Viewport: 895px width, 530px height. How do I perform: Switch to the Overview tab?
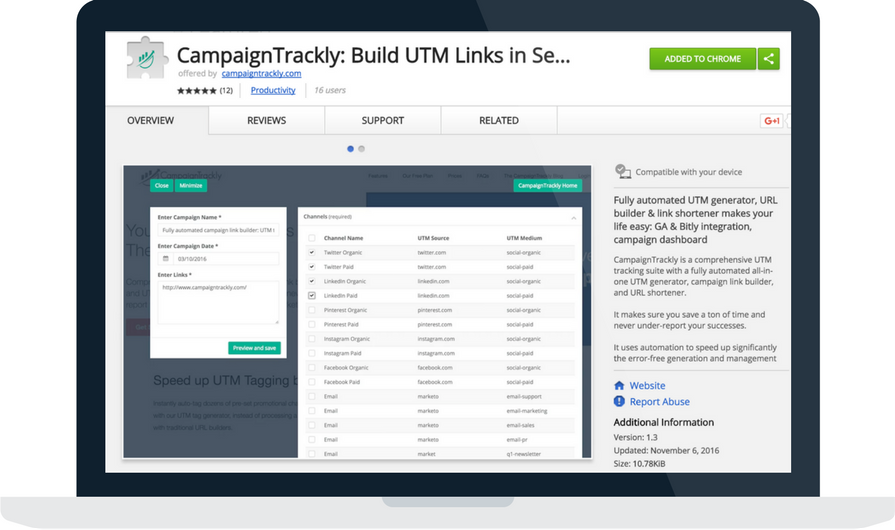point(151,120)
